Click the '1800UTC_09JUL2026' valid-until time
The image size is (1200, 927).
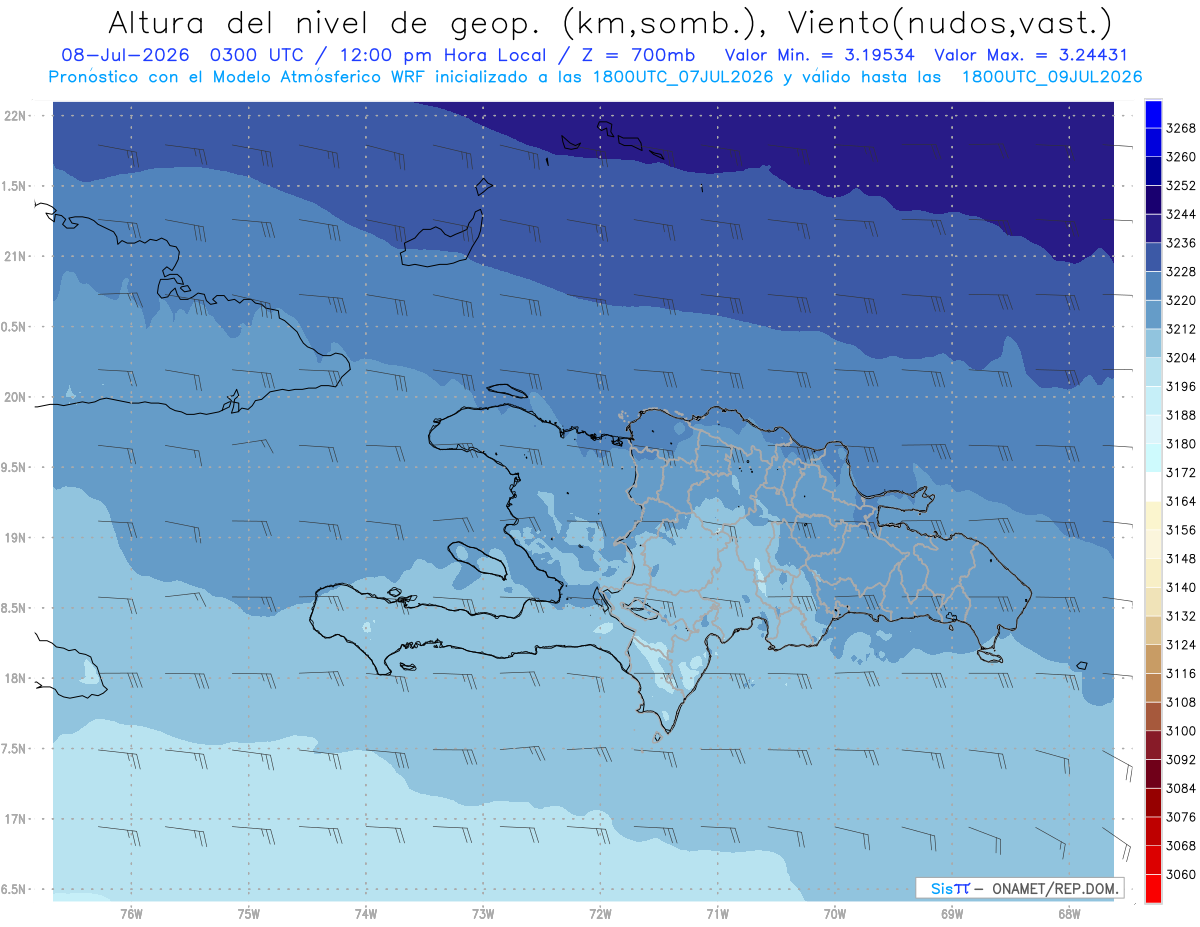point(1051,77)
